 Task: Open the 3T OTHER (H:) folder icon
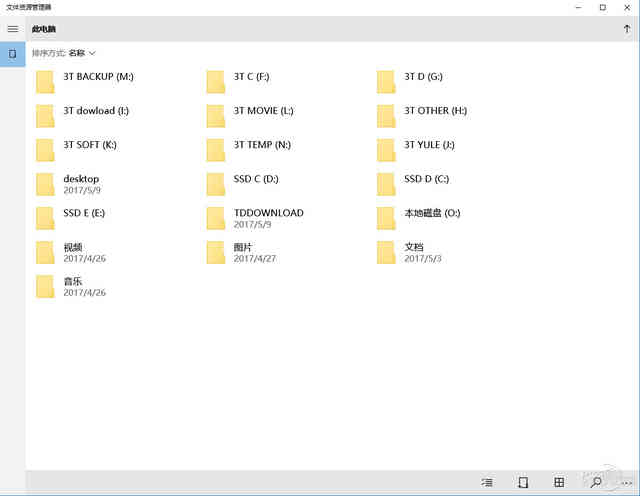click(x=386, y=116)
